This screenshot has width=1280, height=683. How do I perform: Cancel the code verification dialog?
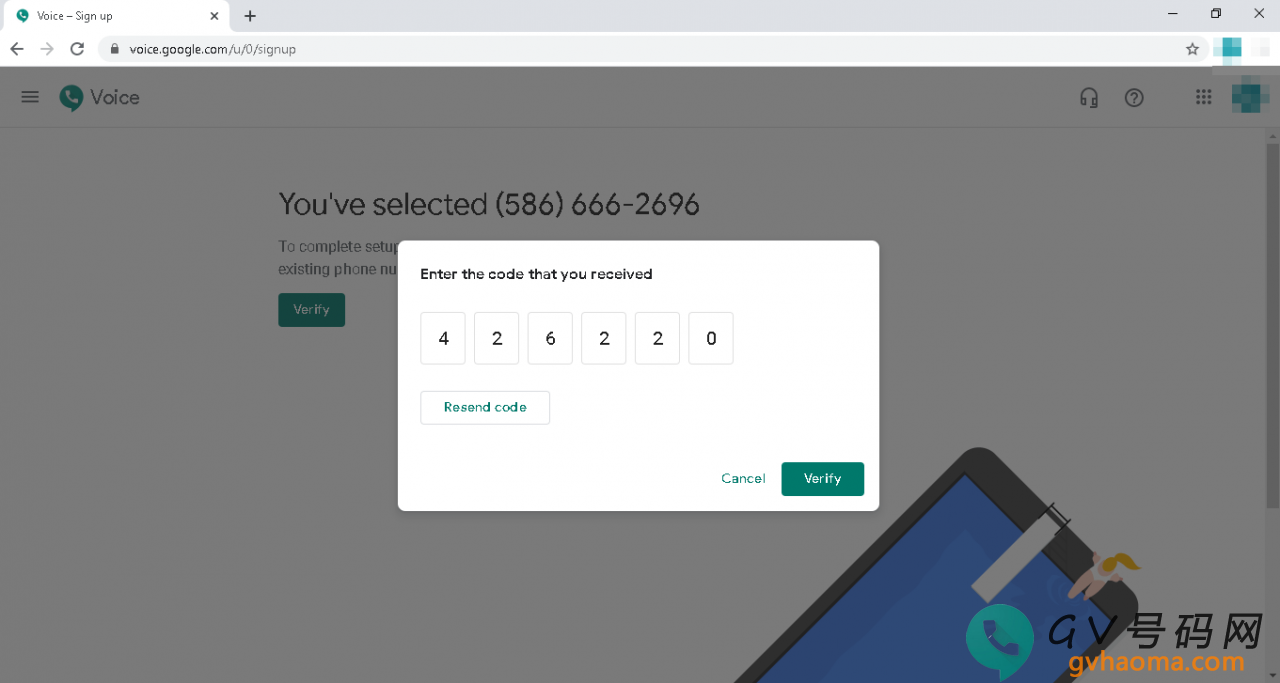tap(743, 478)
